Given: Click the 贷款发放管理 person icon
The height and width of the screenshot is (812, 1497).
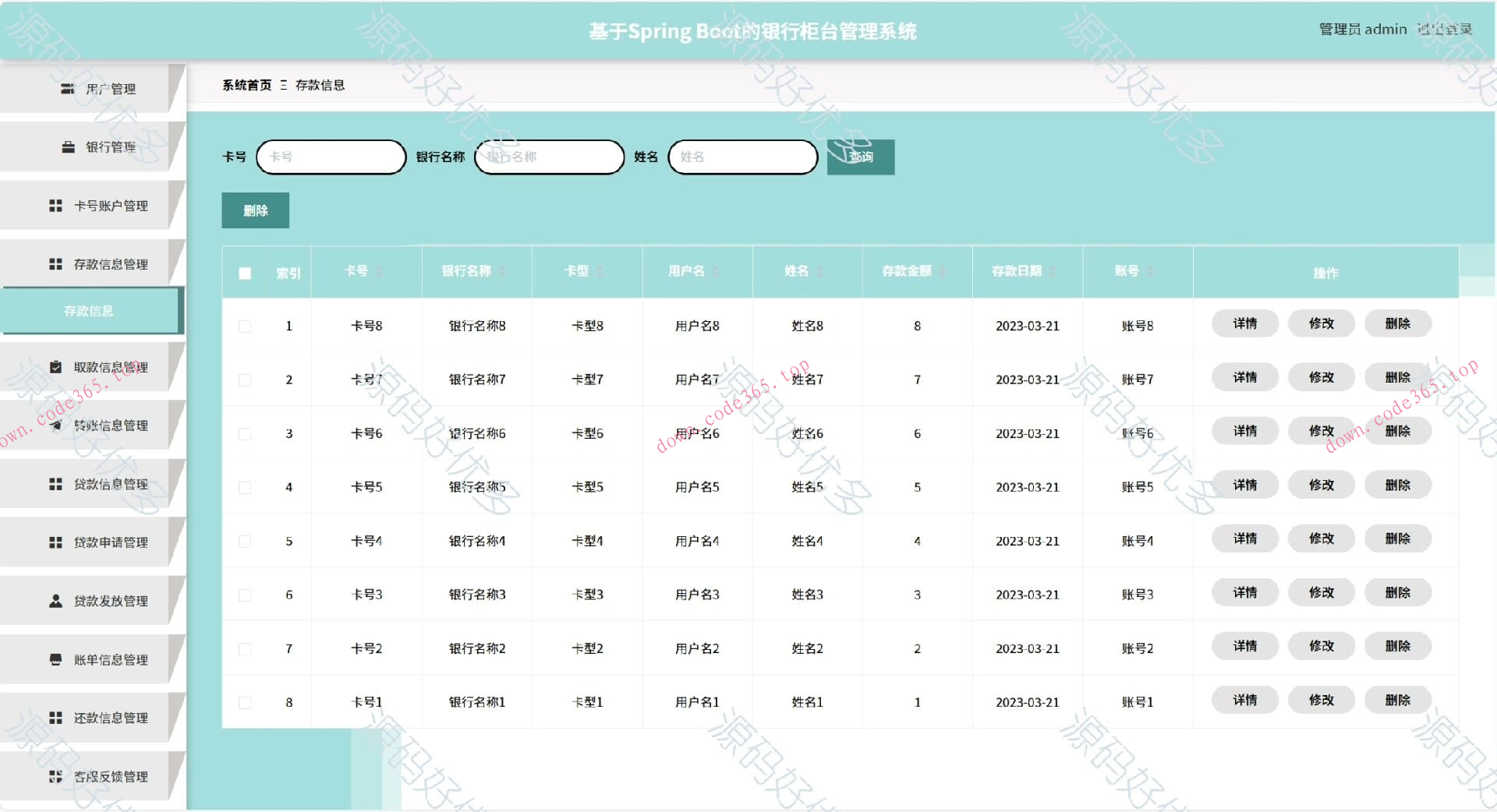Looking at the screenshot, I should tap(55, 600).
